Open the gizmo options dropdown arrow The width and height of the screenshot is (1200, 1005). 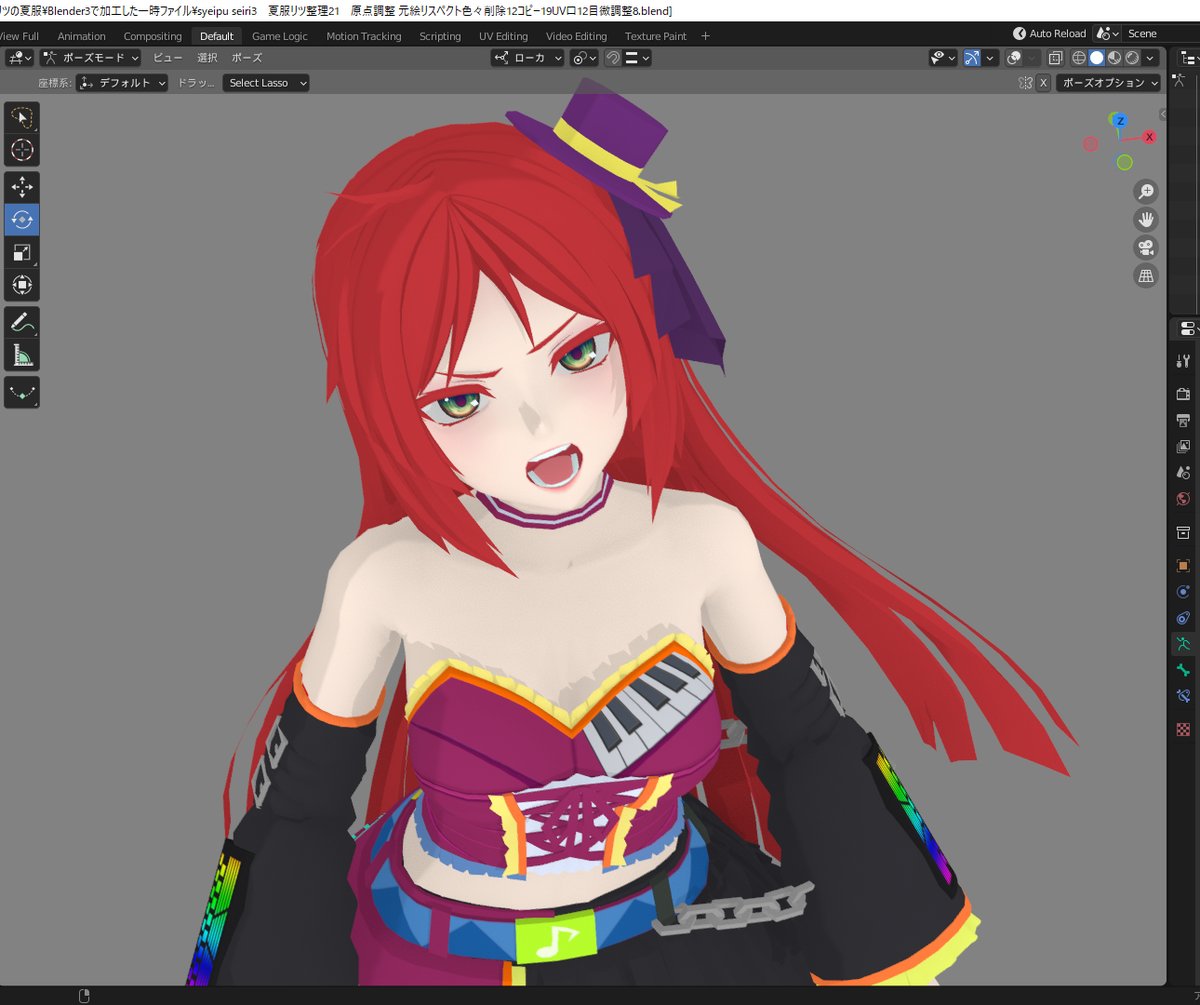(x=990, y=58)
